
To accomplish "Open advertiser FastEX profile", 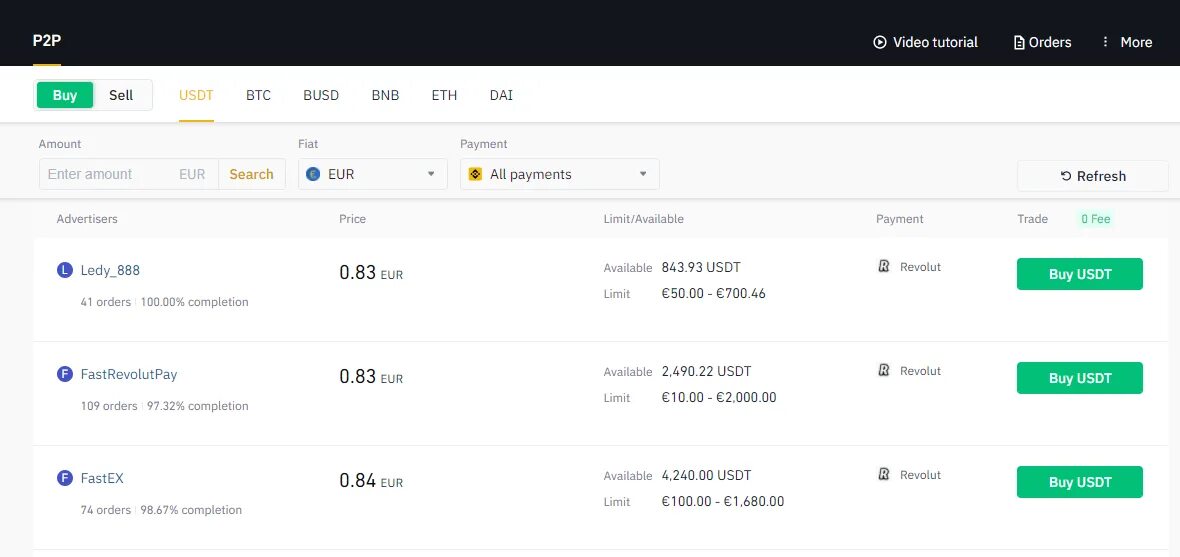I will click(102, 478).
